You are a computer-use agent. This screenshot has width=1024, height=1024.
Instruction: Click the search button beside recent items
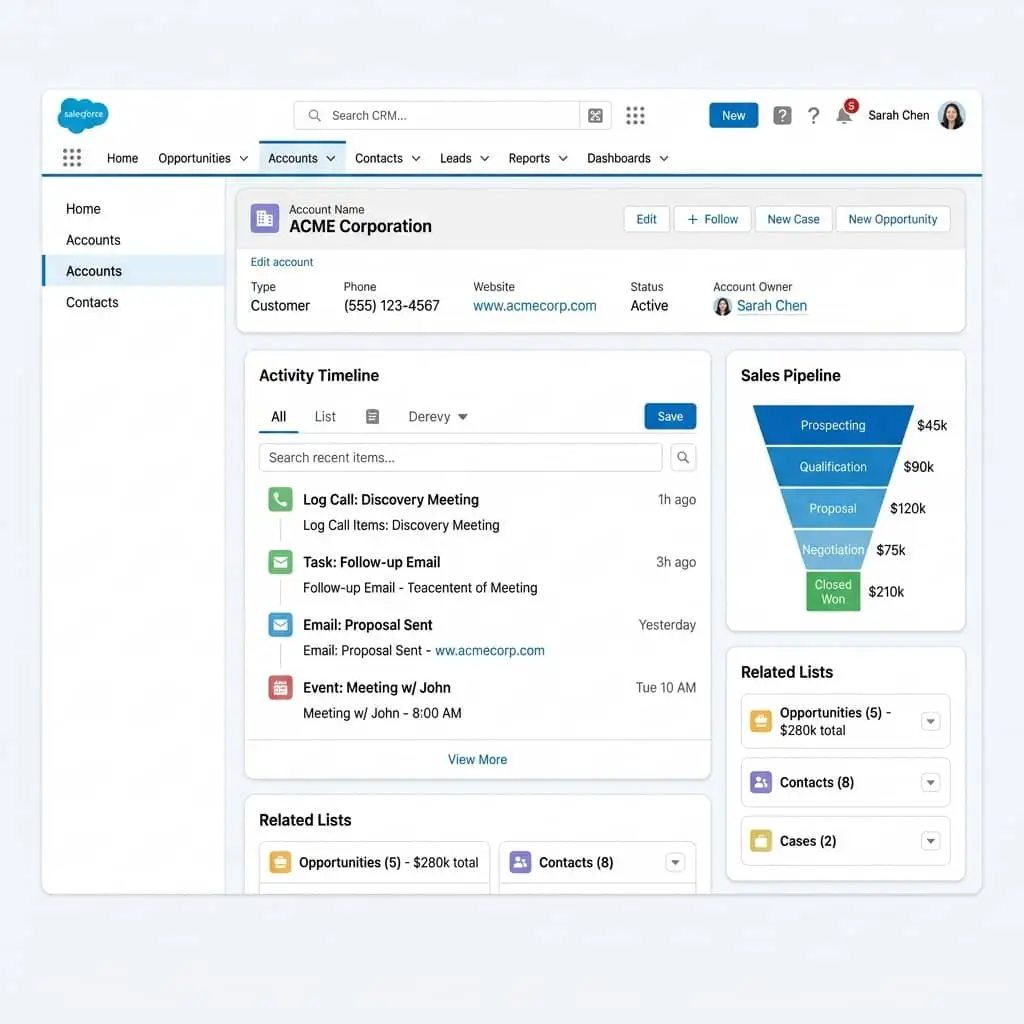click(683, 457)
